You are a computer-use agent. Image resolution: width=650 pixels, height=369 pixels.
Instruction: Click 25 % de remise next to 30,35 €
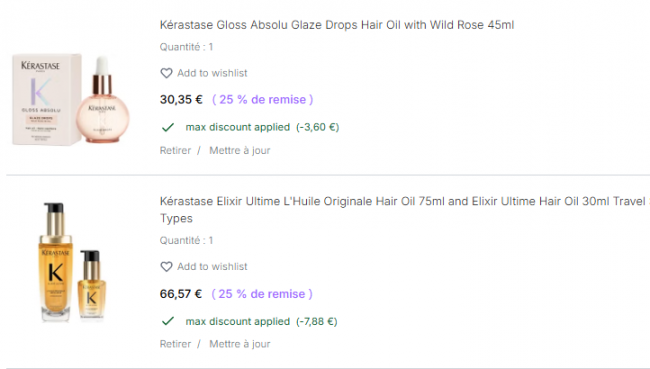tap(262, 100)
